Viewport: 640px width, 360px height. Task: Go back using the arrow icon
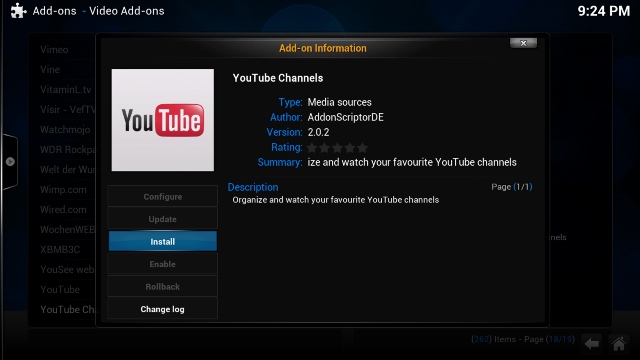click(x=591, y=344)
